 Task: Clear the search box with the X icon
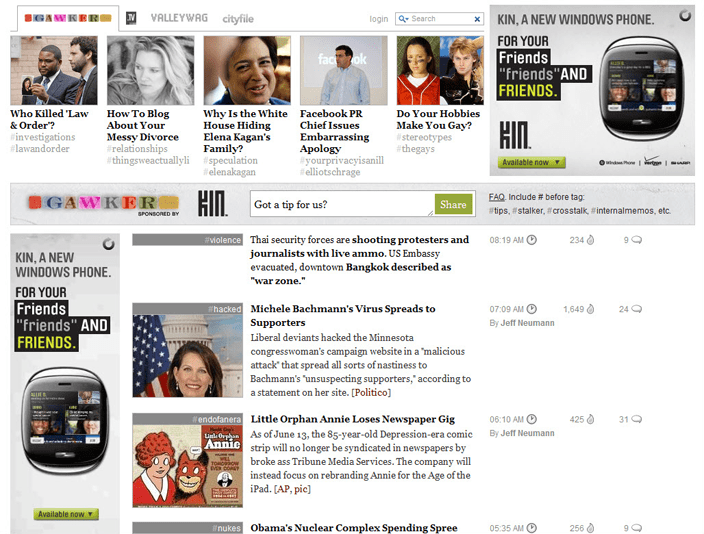tap(477, 19)
